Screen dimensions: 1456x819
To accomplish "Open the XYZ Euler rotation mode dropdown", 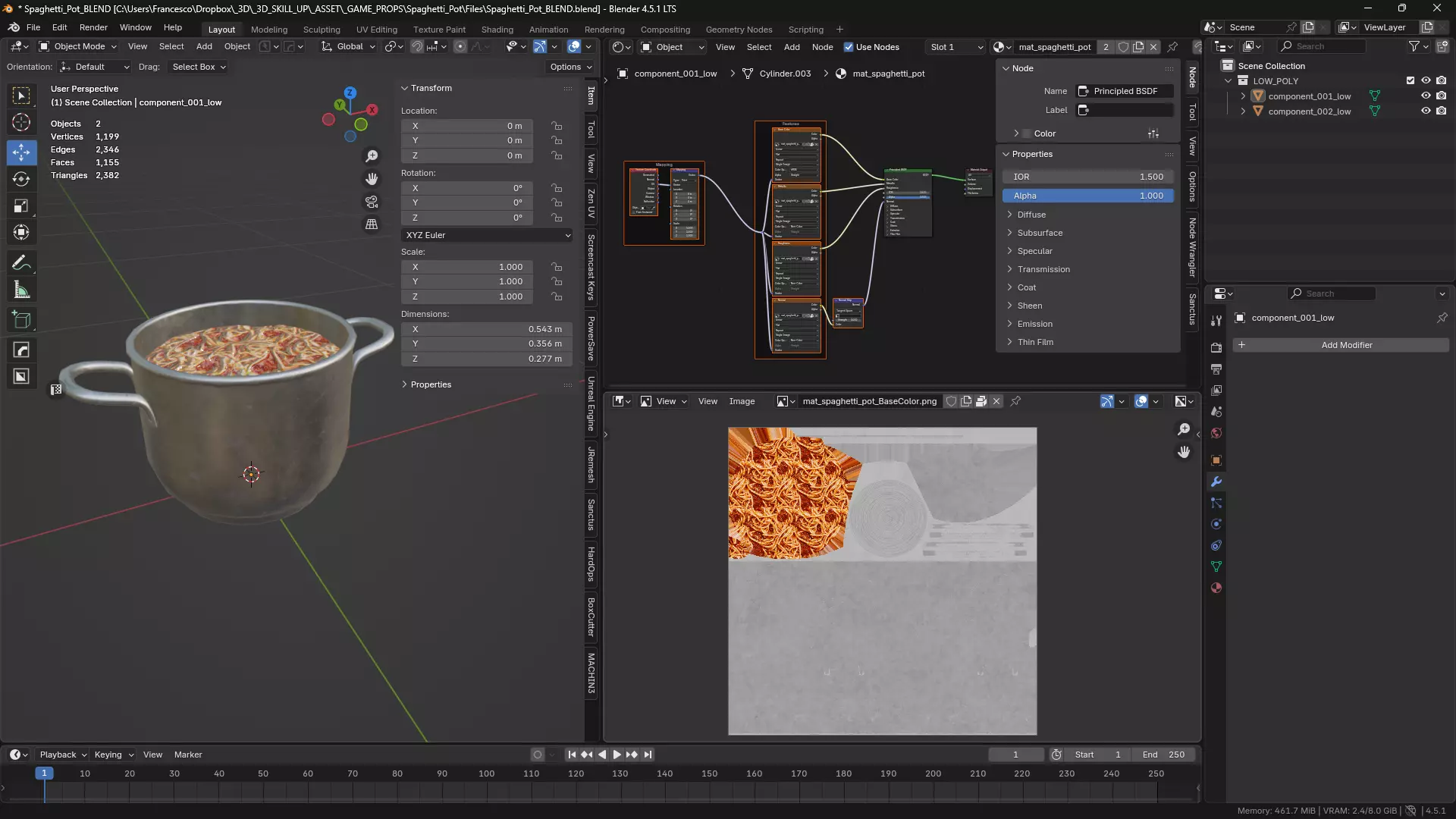I will 487,235.
